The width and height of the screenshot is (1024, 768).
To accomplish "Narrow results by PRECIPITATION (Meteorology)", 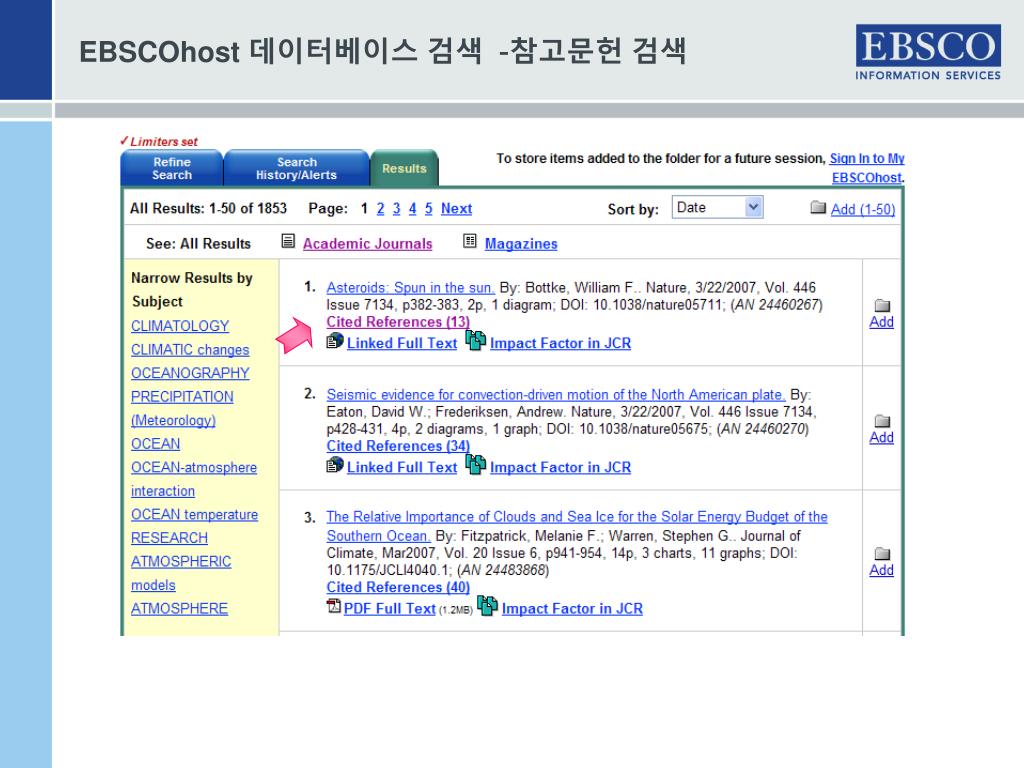I will pos(182,408).
